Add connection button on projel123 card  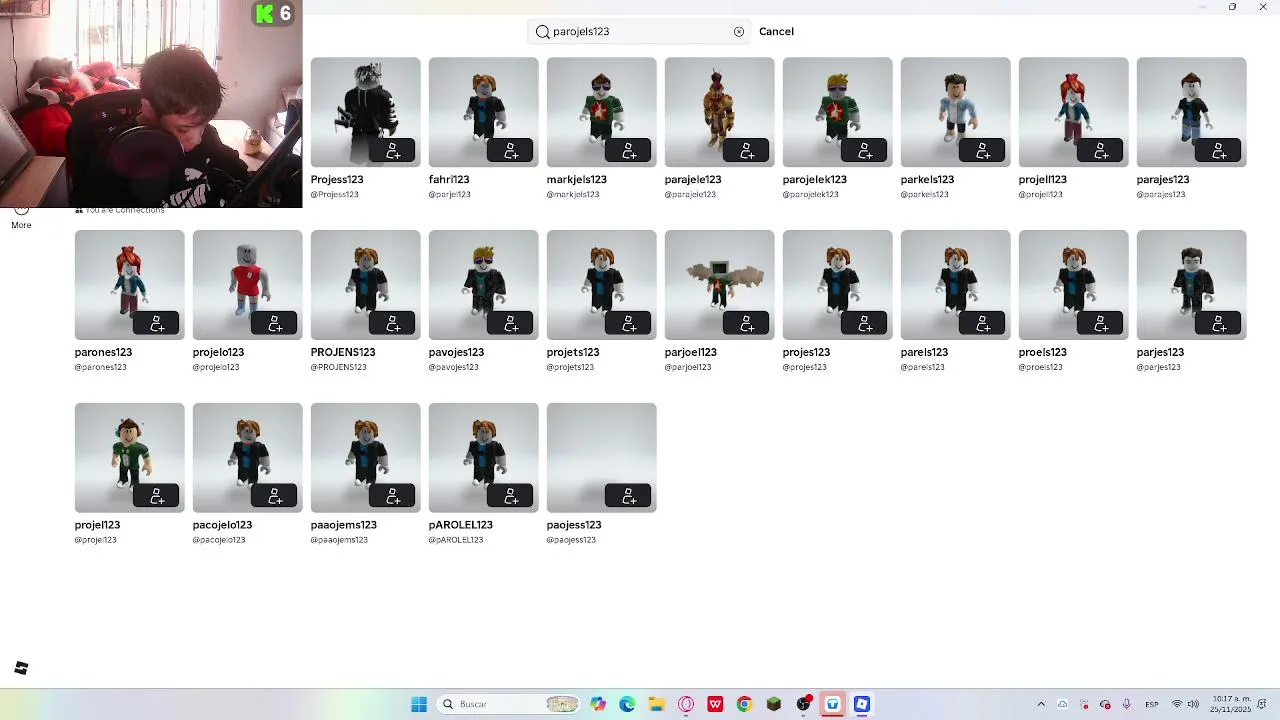pyautogui.click(x=157, y=497)
